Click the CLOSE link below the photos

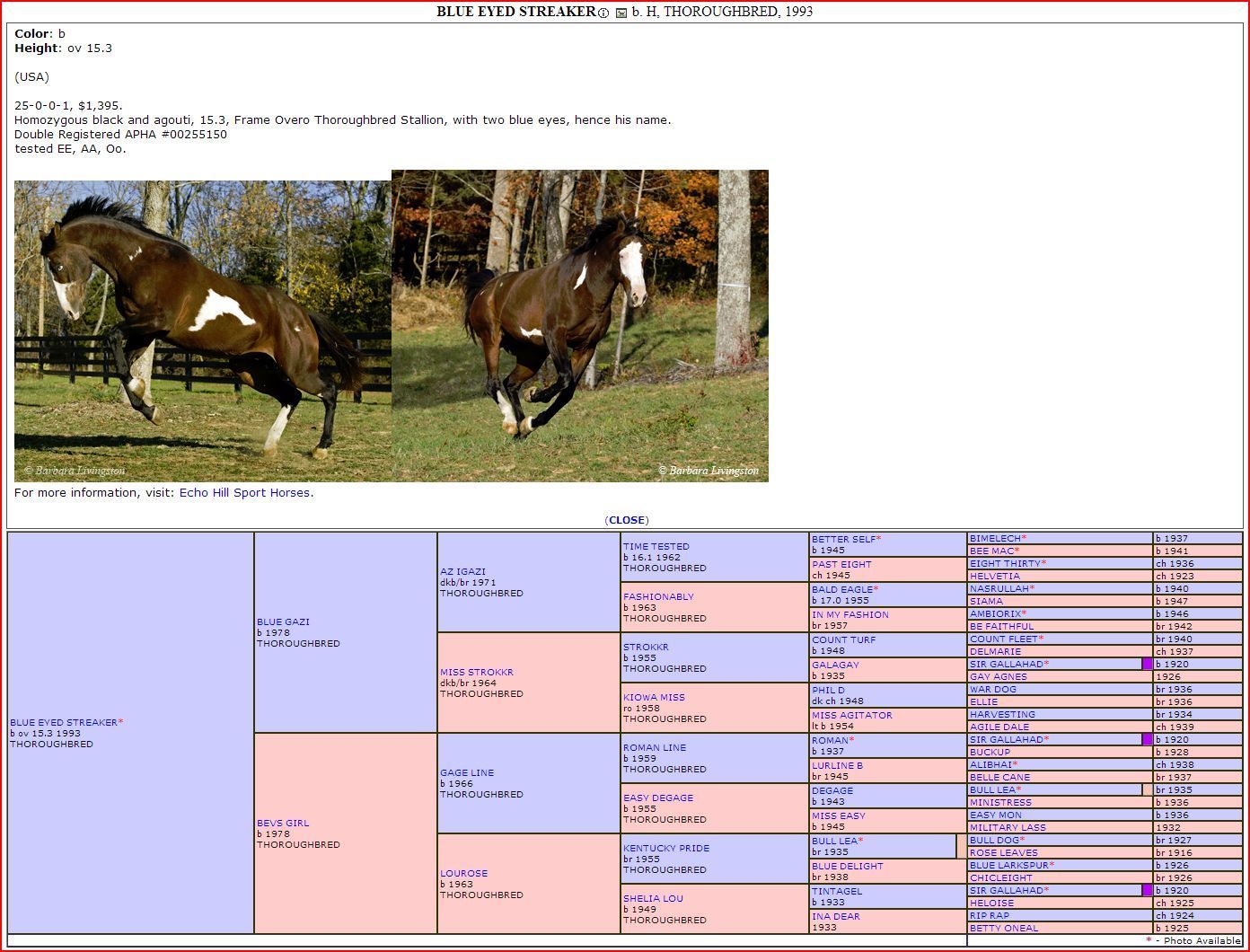coord(627,520)
